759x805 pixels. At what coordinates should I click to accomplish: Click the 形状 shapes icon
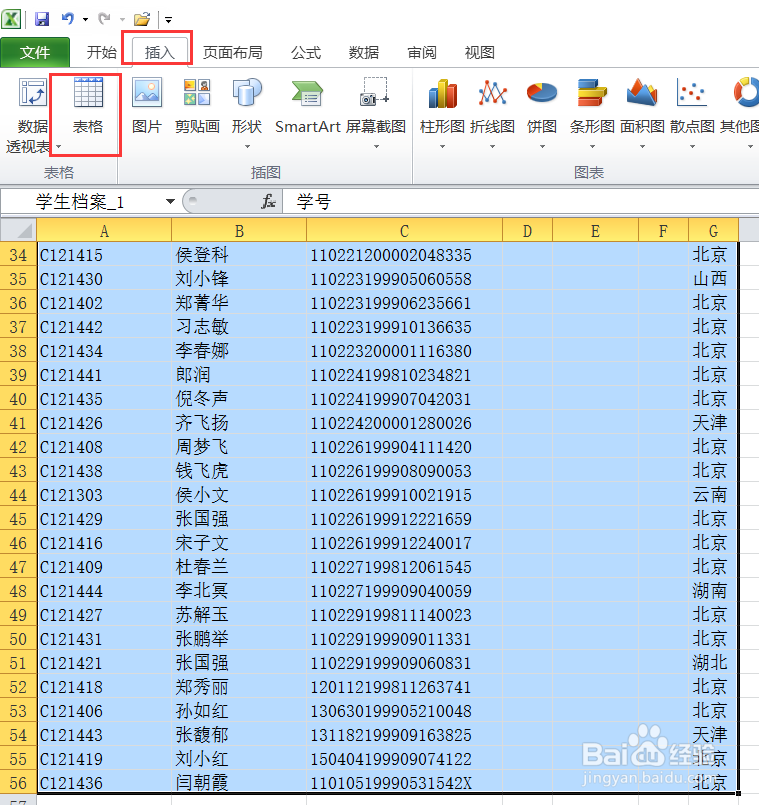coord(247,92)
